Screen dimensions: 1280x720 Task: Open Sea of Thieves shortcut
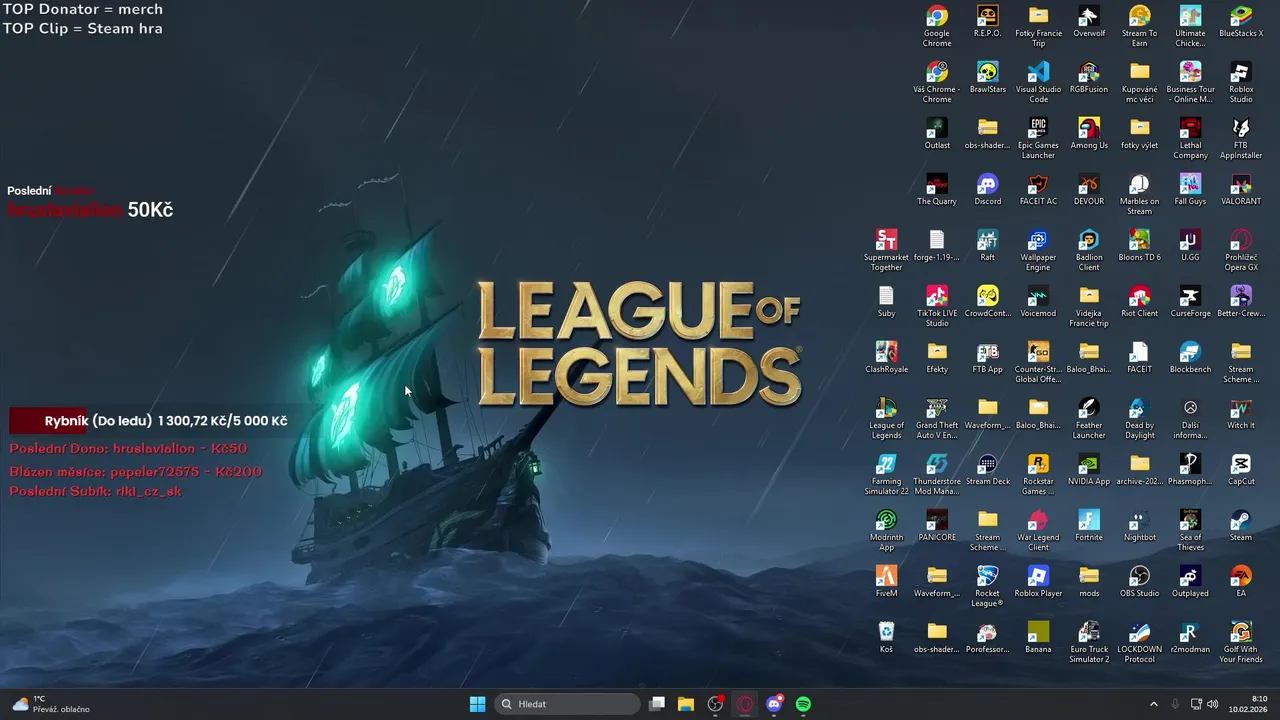(1190, 530)
